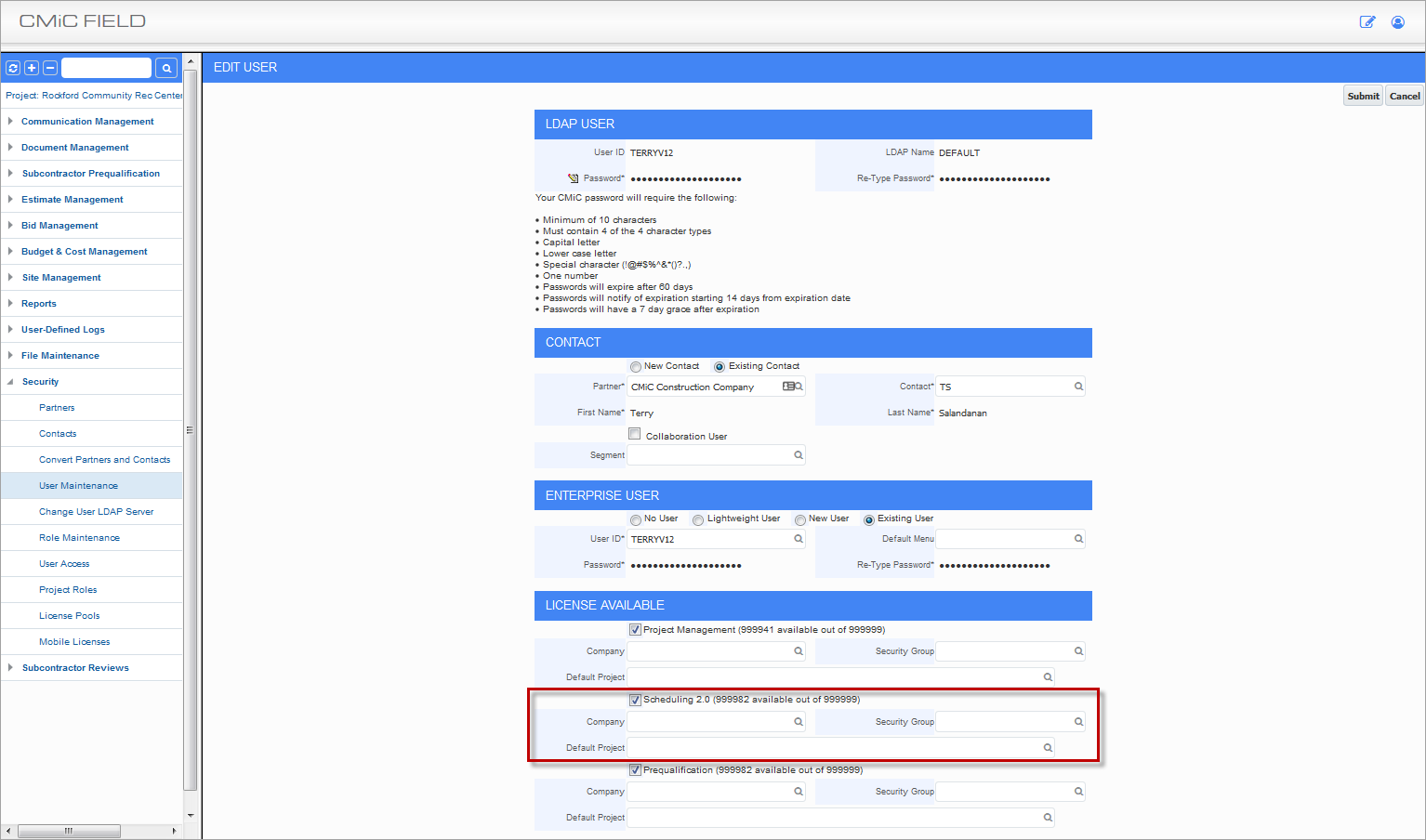Click the sidebar horizontal scrollbar thumb
1426x840 pixels.
(69, 831)
